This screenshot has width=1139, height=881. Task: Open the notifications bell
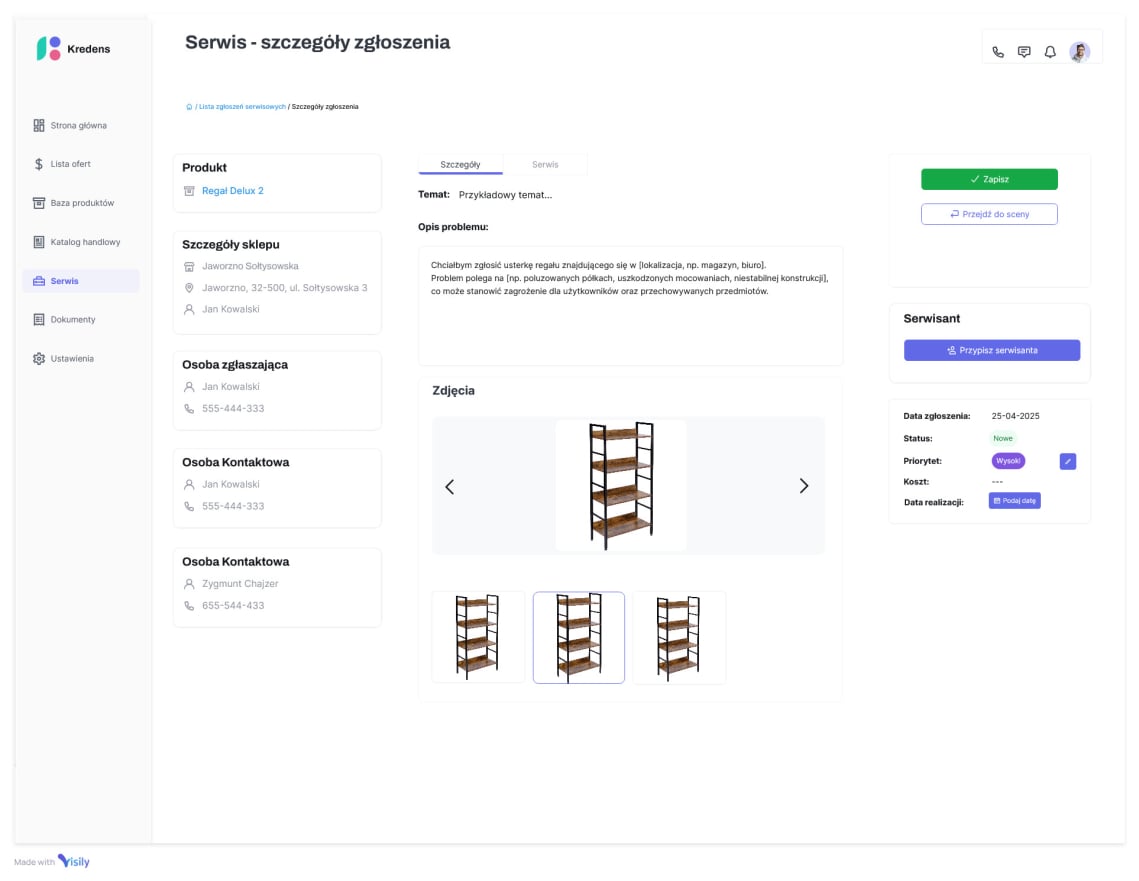click(x=1049, y=51)
